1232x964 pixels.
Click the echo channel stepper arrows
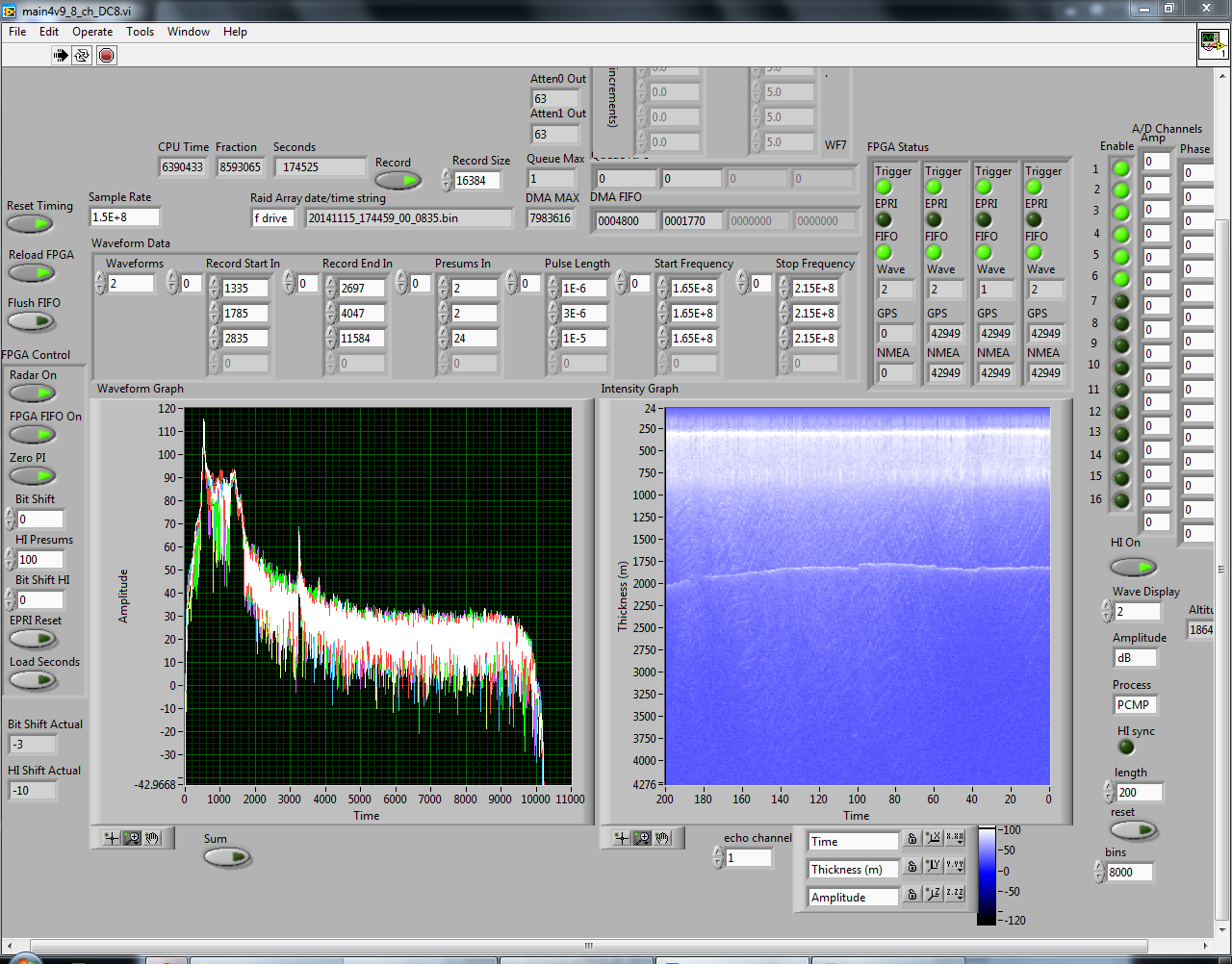pyautogui.click(x=718, y=857)
